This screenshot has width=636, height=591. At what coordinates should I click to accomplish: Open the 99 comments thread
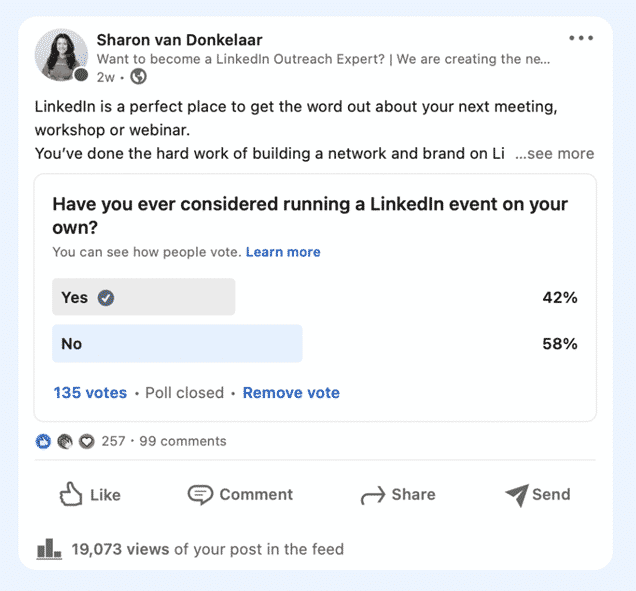(183, 441)
